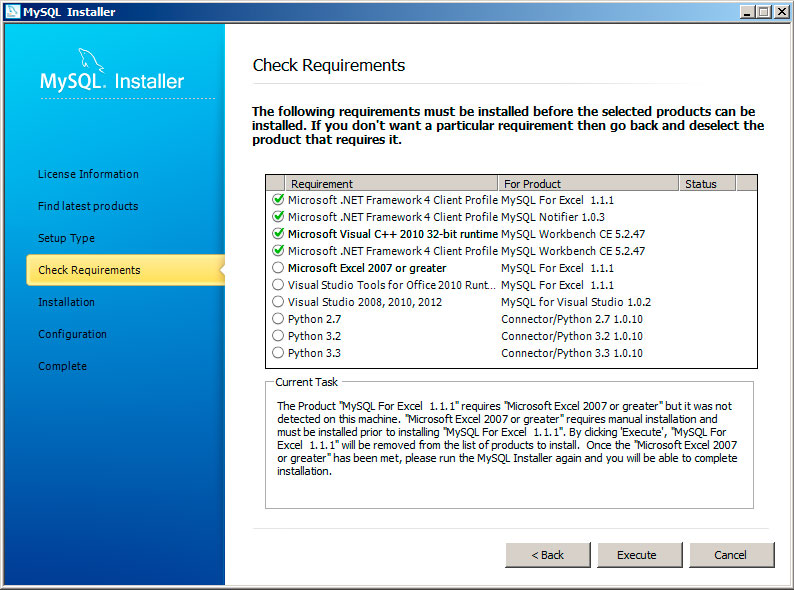Click 'Visual Studio Tools for Office 2010 Runt..' text
This screenshot has width=794, height=590.
point(391,285)
